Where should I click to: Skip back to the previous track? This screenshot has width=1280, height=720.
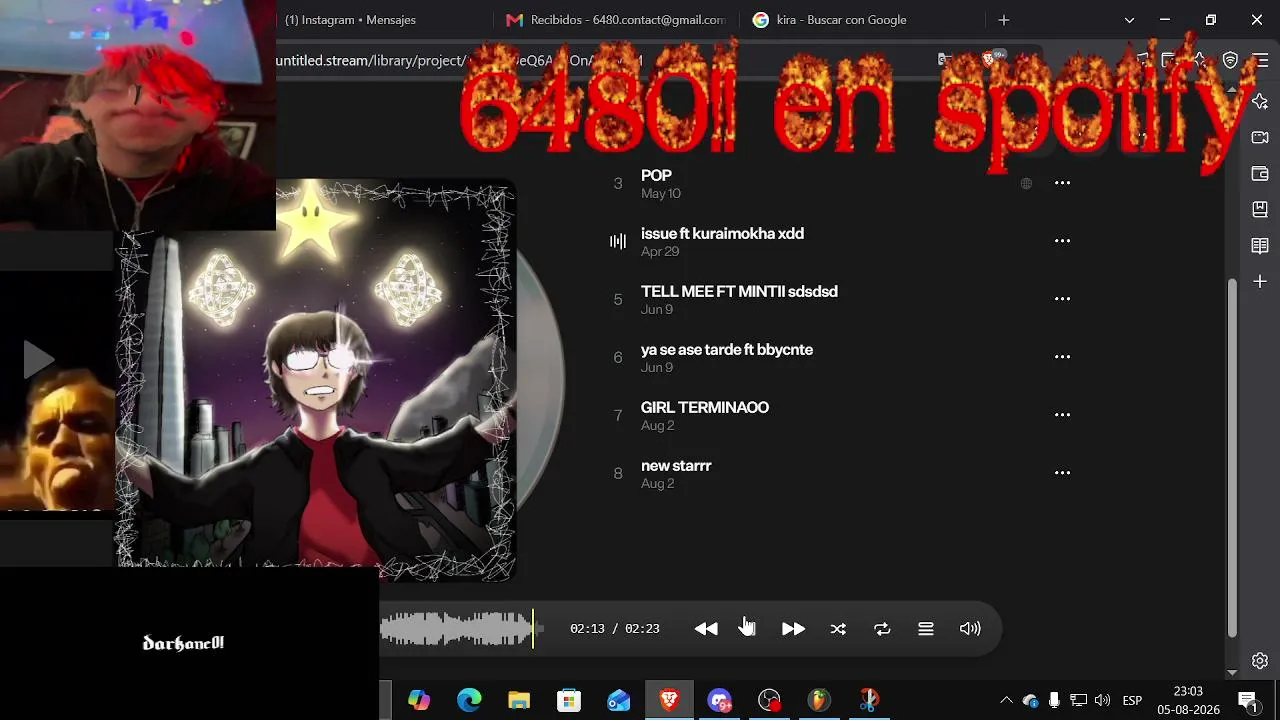pyautogui.click(x=706, y=629)
